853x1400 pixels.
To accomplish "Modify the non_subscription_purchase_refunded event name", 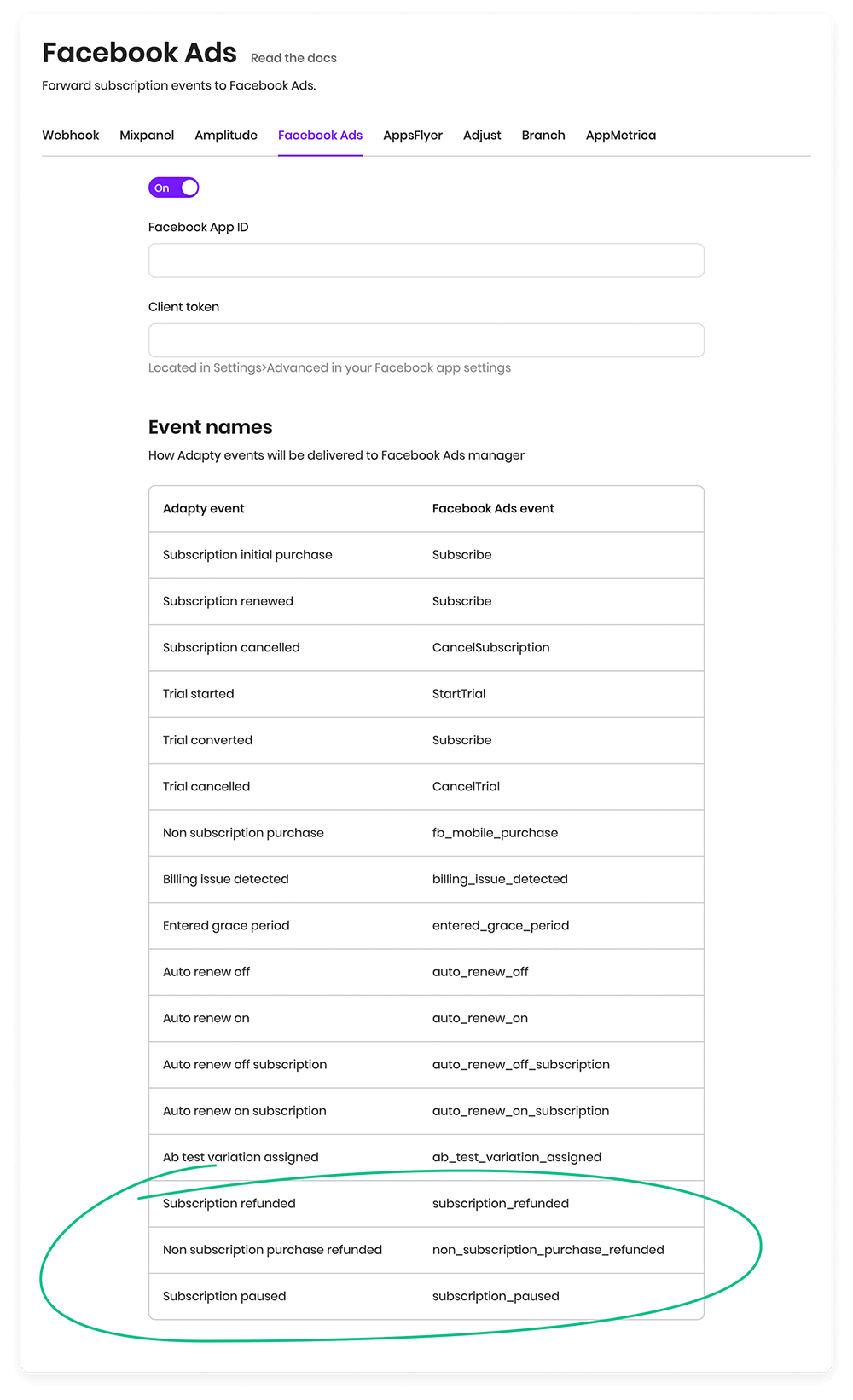I will pos(548,1250).
